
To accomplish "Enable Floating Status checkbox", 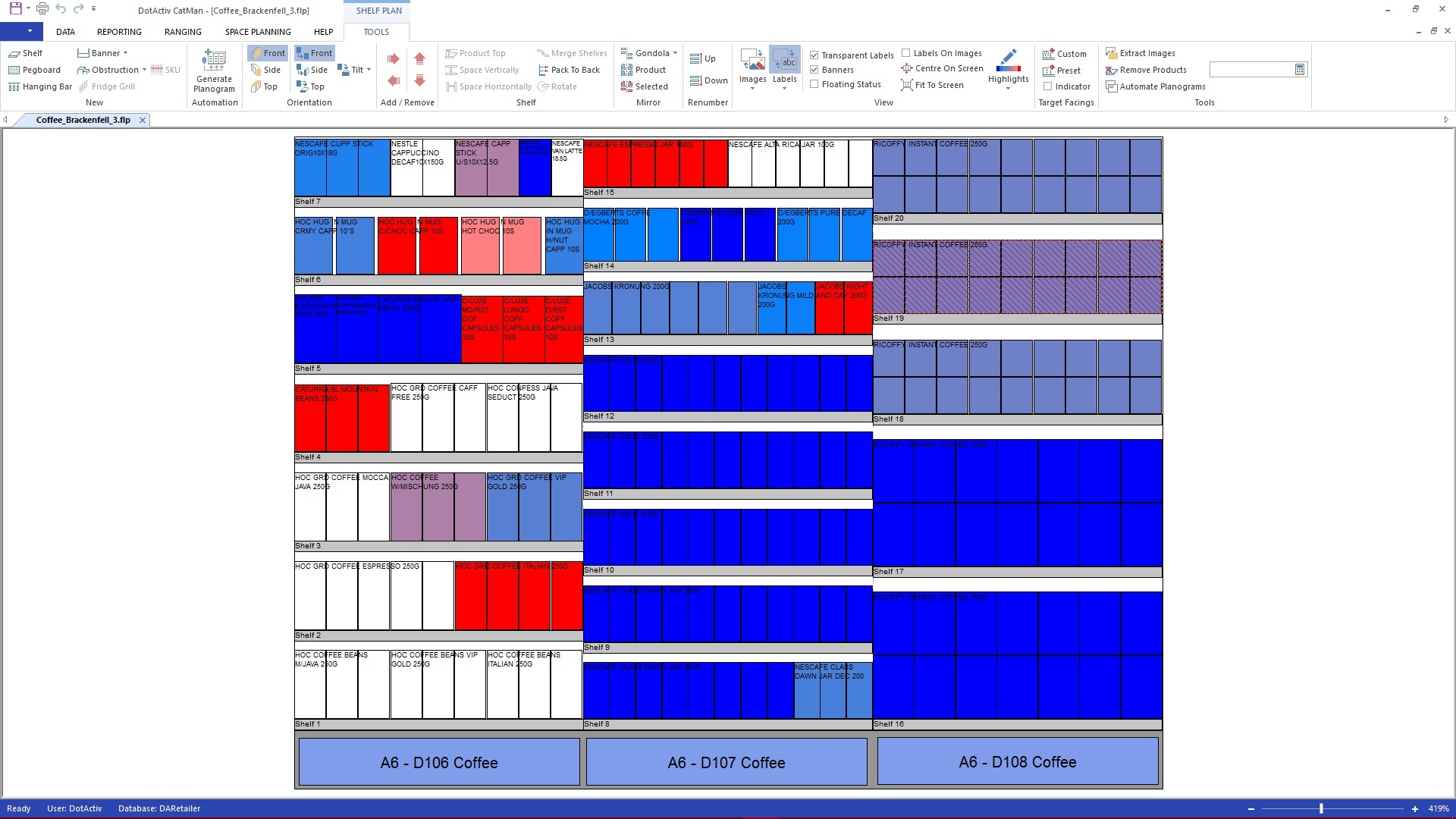I will pyautogui.click(x=814, y=84).
